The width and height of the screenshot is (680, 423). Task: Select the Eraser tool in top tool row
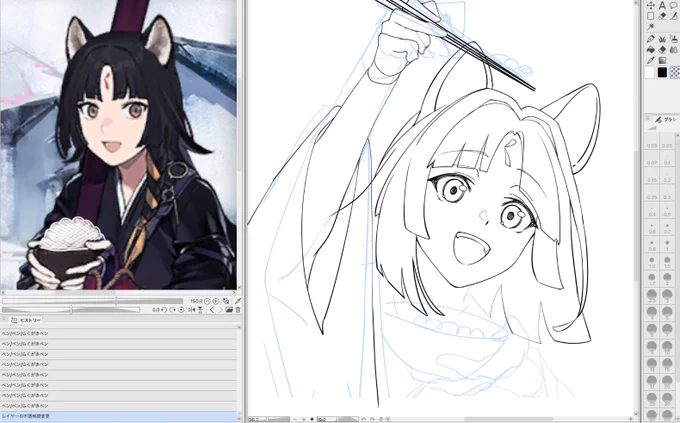(x=662, y=16)
